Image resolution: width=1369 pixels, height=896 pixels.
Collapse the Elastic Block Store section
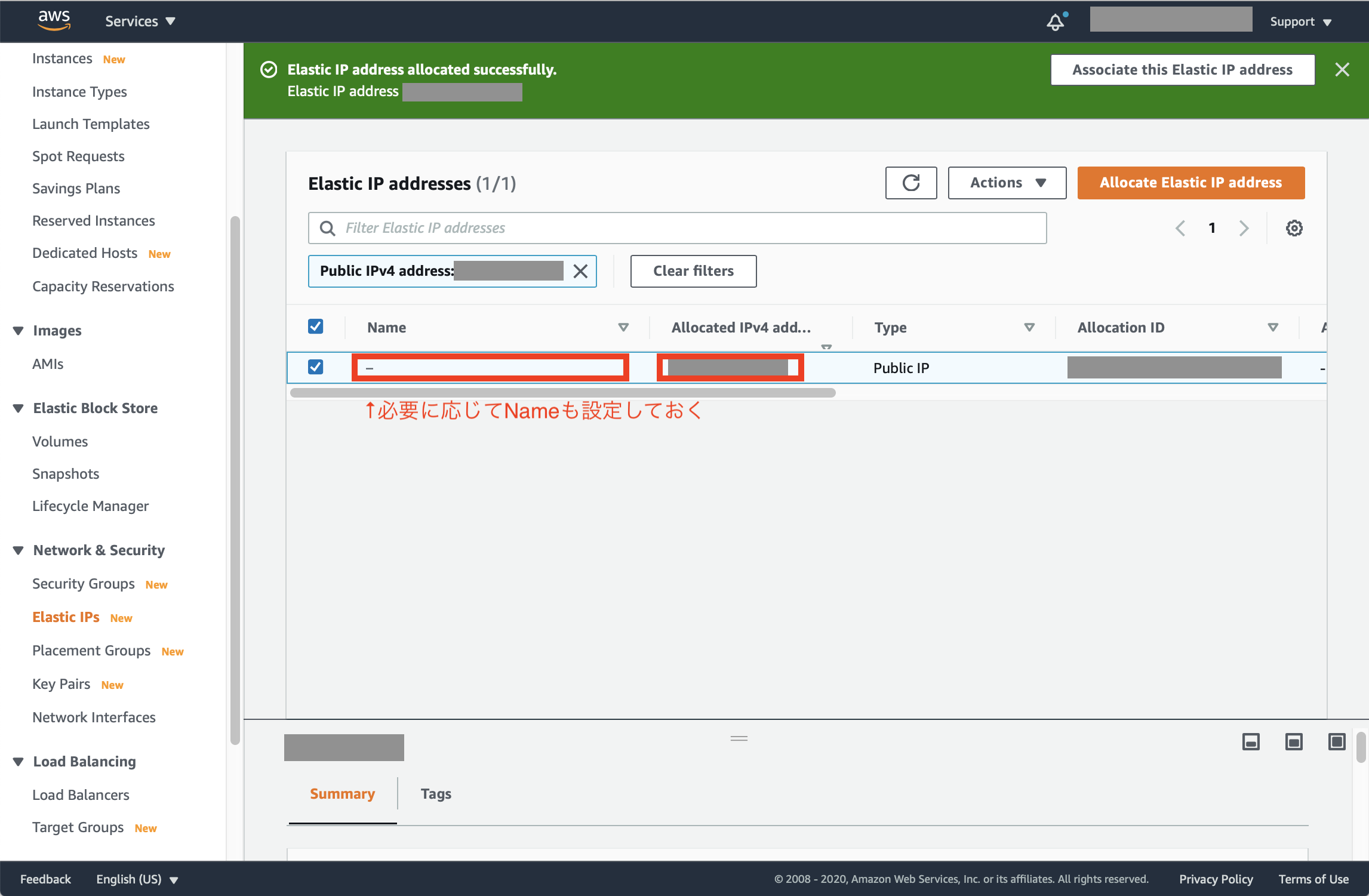pos(19,408)
